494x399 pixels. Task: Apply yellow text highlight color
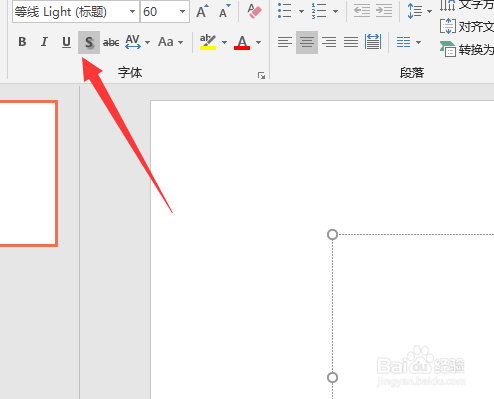click(x=208, y=42)
